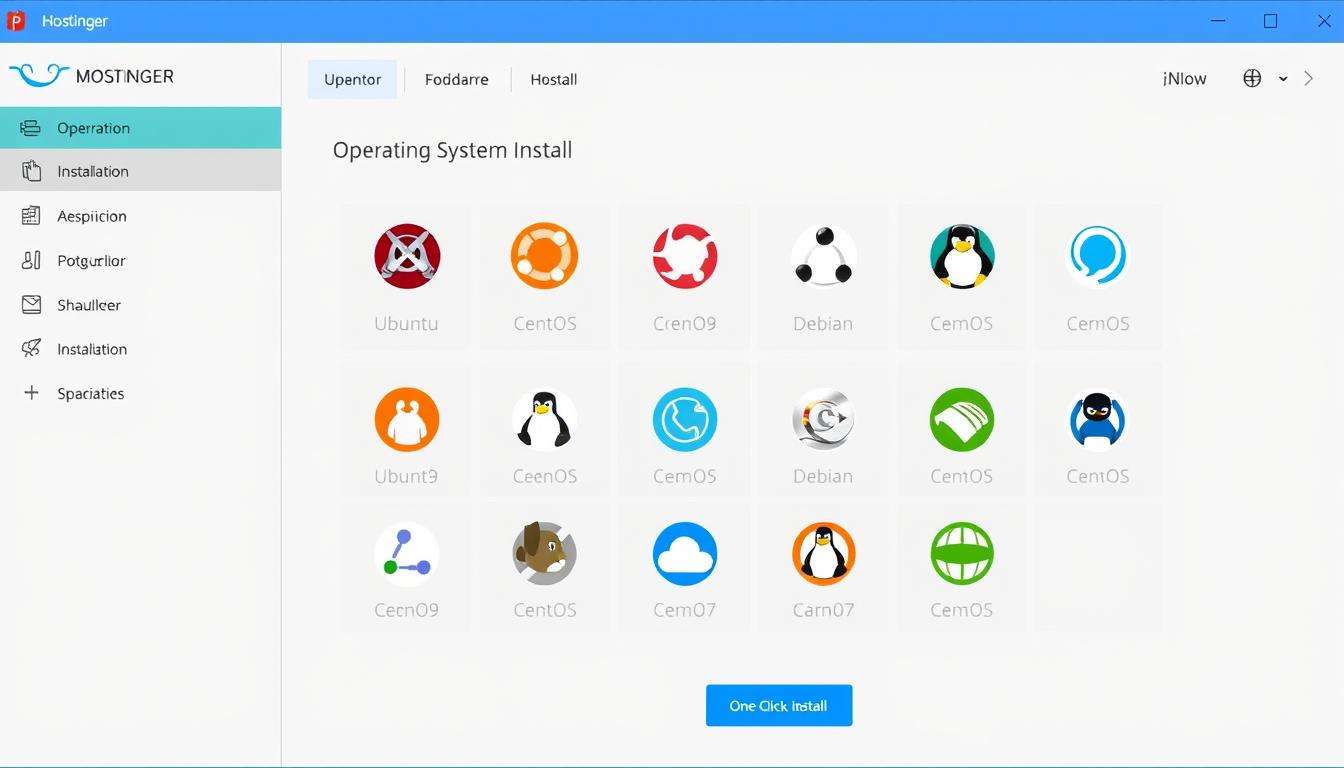Pick the three-node graph Cecn09 icon
Image resolution: width=1344 pixels, height=768 pixels.
(x=407, y=554)
